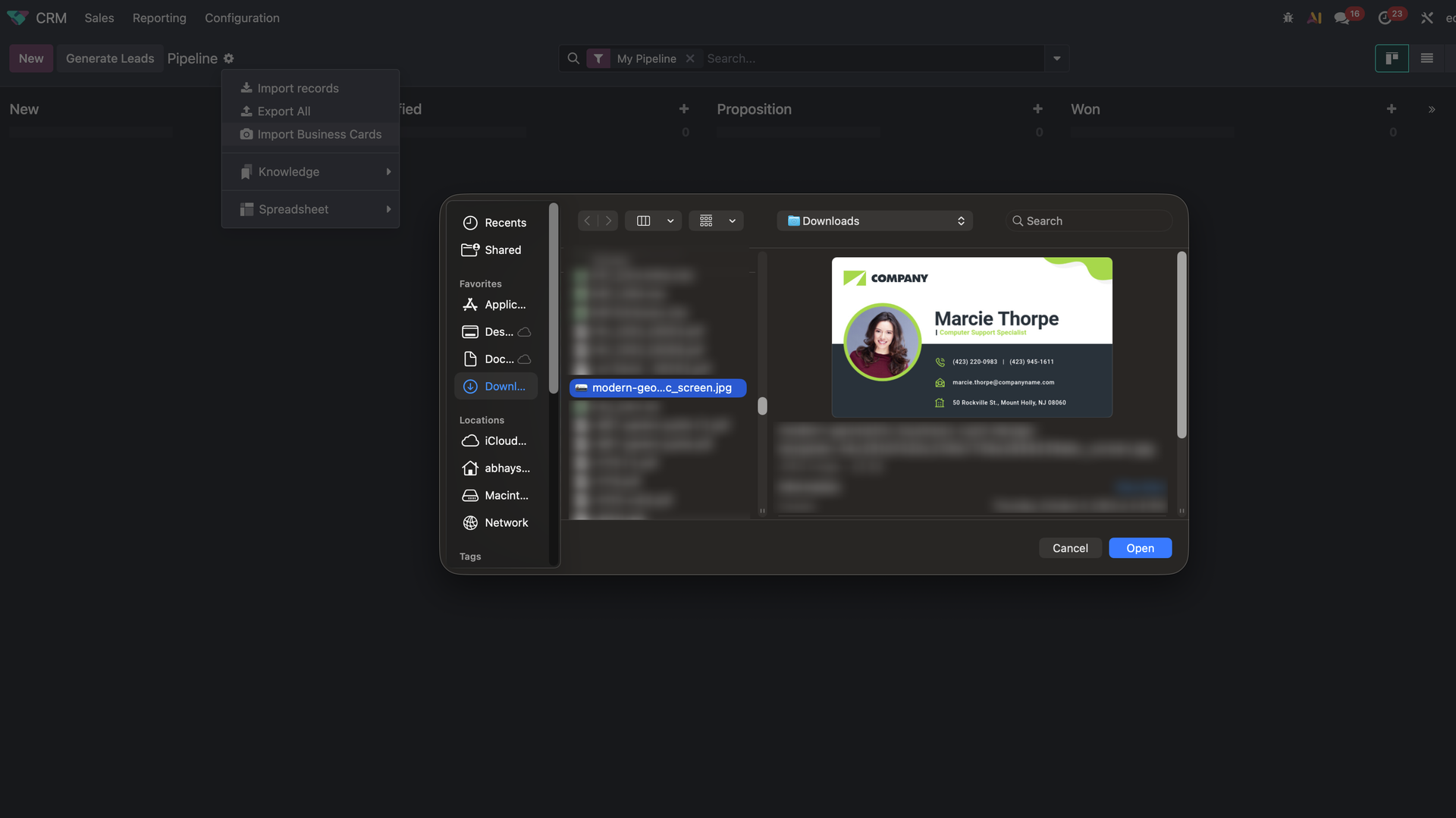Viewport: 1456px width, 818px height.
Task: Open the Downloads folder location popup
Action: tap(875, 221)
